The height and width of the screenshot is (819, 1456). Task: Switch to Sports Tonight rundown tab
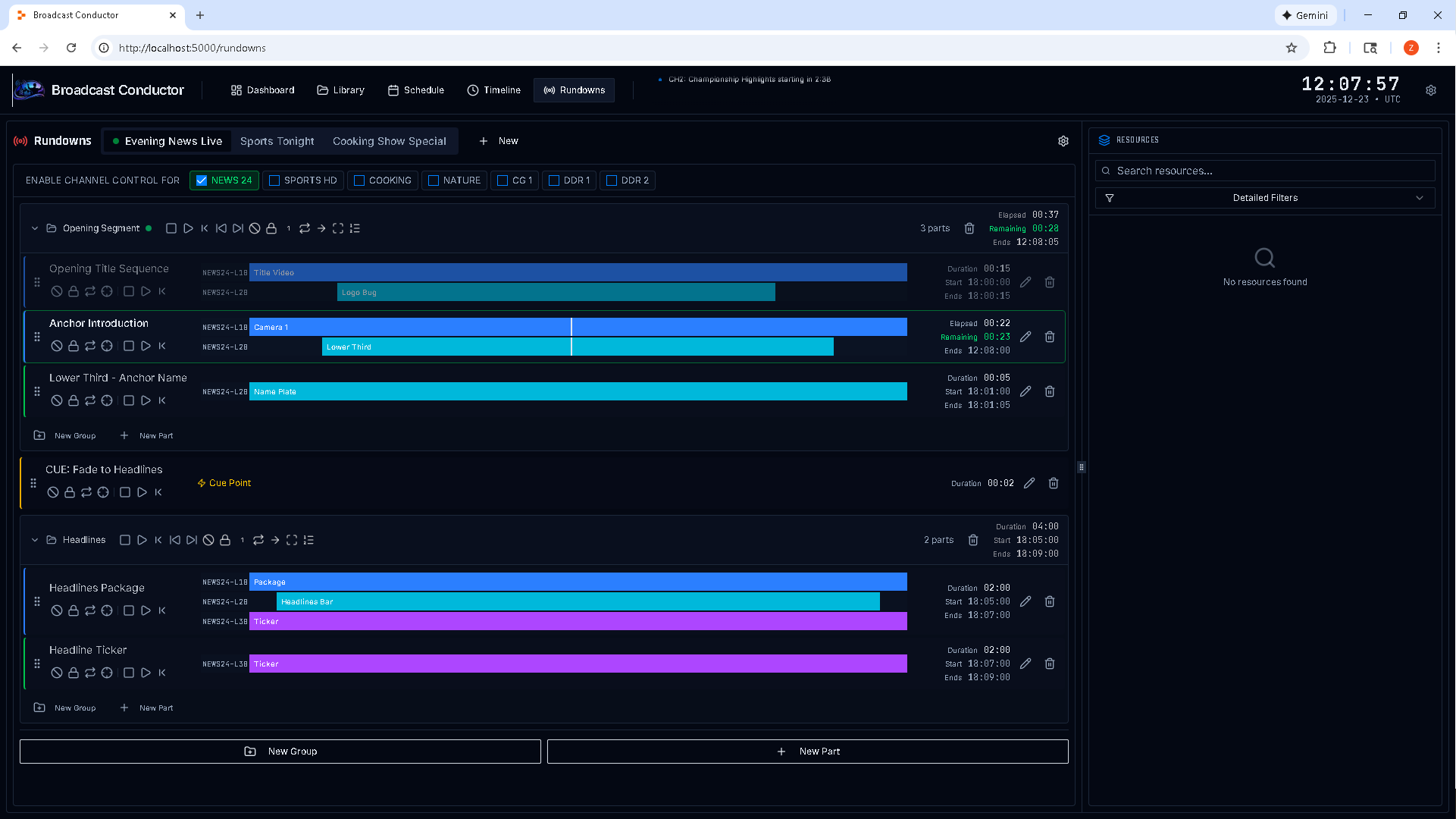[x=277, y=141]
